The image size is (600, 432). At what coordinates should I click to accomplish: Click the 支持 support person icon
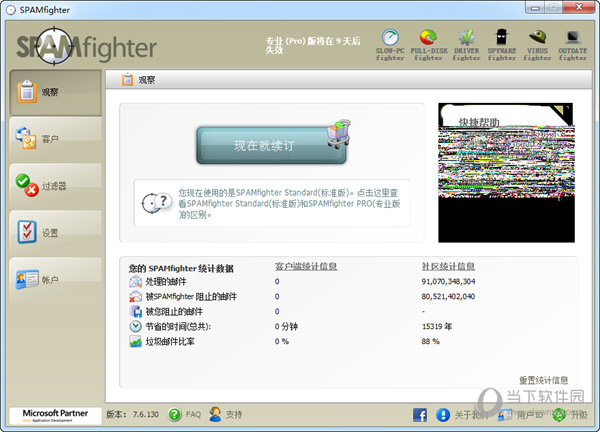pyautogui.click(x=215, y=414)
